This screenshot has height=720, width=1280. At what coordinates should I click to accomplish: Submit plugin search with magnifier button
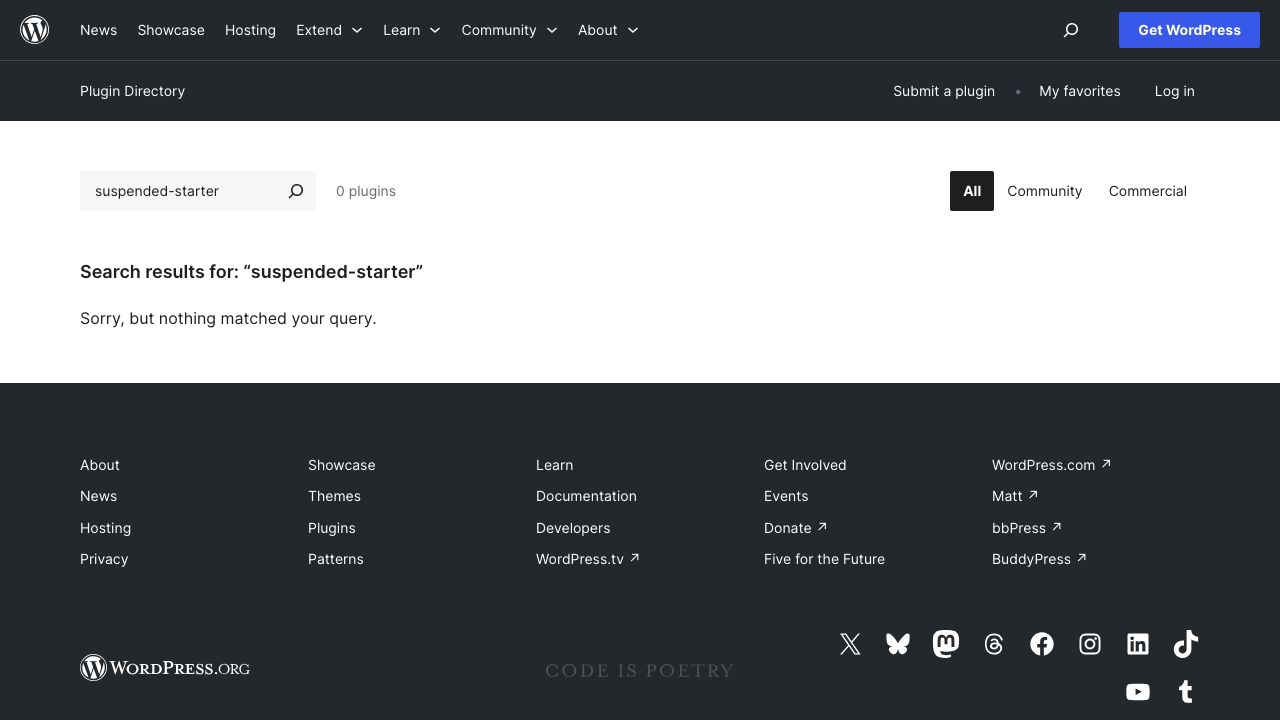point(296,191)
